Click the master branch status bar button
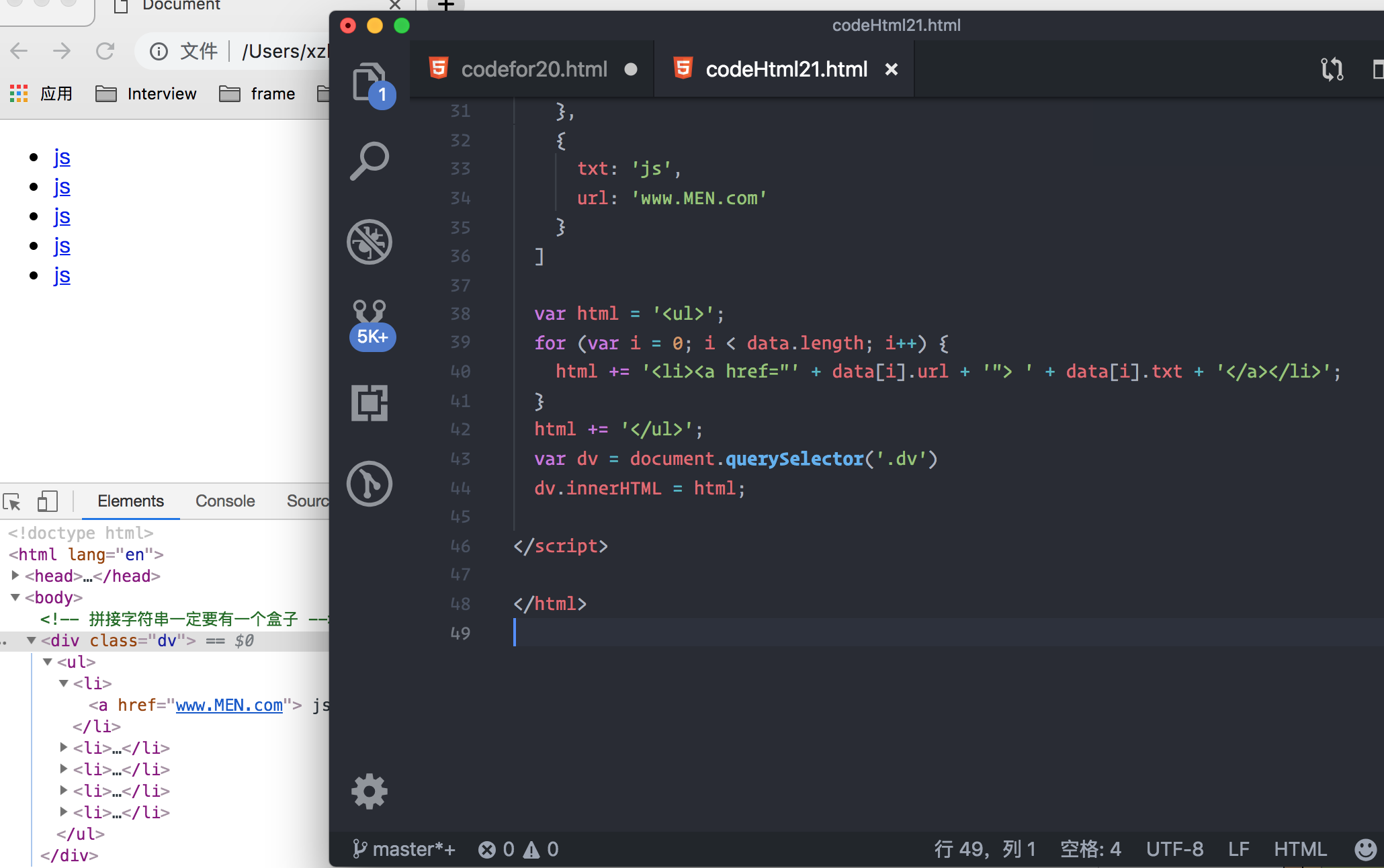 [x=404, y=849]
